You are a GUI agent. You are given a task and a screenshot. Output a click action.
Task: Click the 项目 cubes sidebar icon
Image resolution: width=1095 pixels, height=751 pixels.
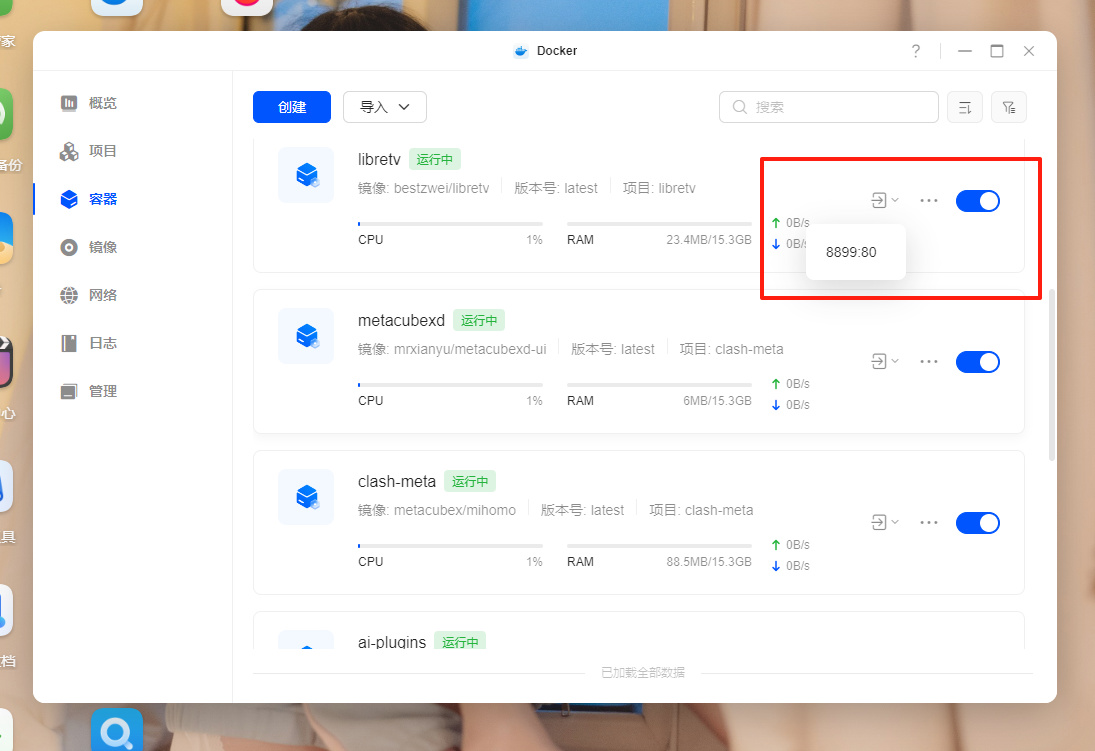coord(69,151)
